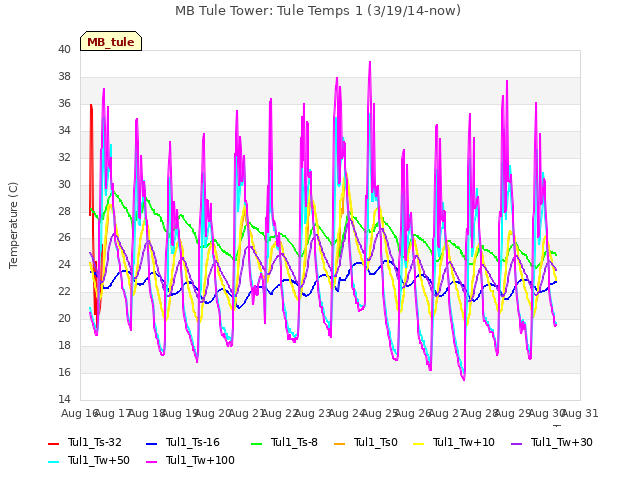The image size is (640, 480).
Task: Click the Tul1_Tw+30 purple legend swatch
Action: [516, 443]
